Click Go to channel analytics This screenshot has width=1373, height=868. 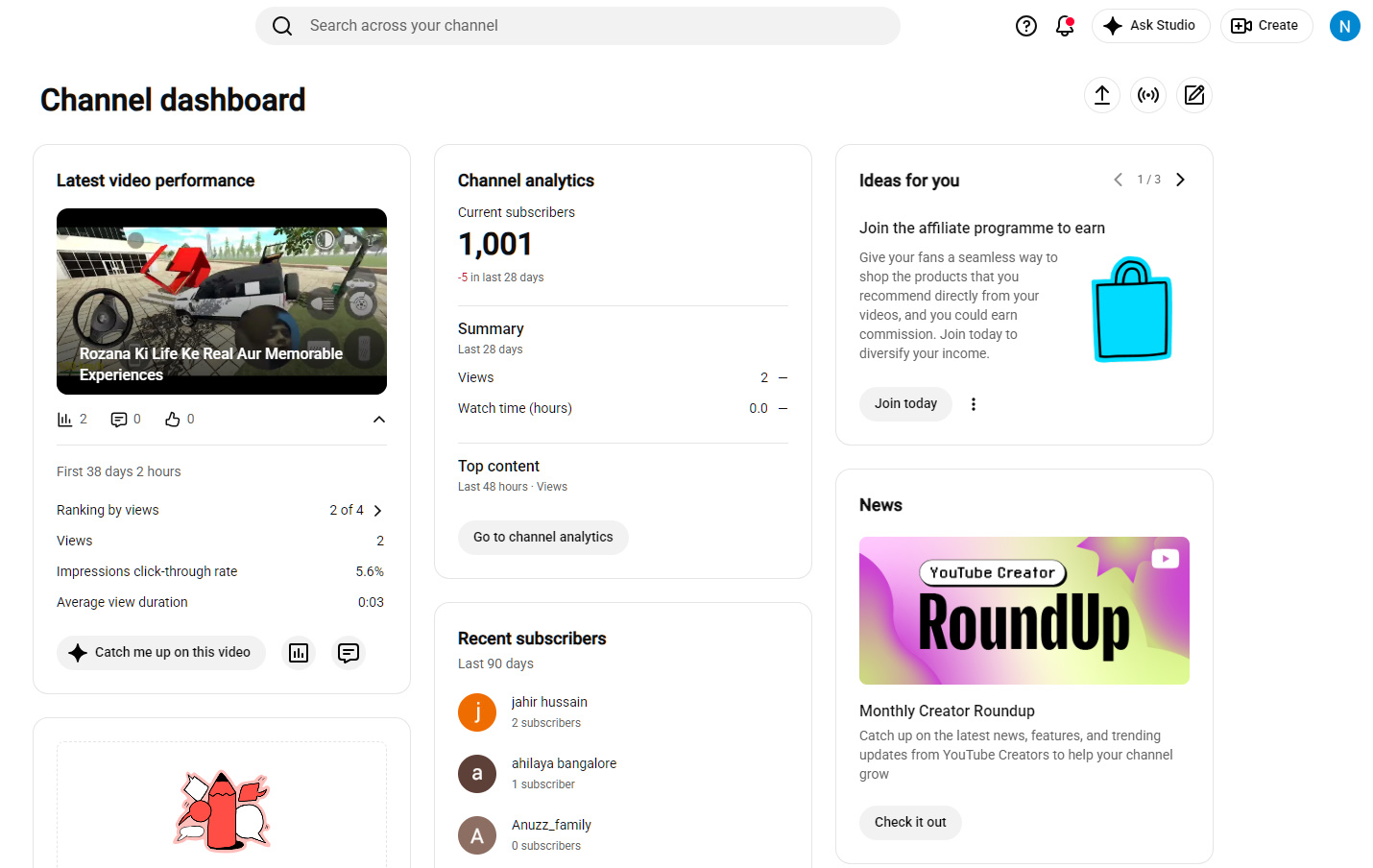pyautogui.click(x=543, y=538)
